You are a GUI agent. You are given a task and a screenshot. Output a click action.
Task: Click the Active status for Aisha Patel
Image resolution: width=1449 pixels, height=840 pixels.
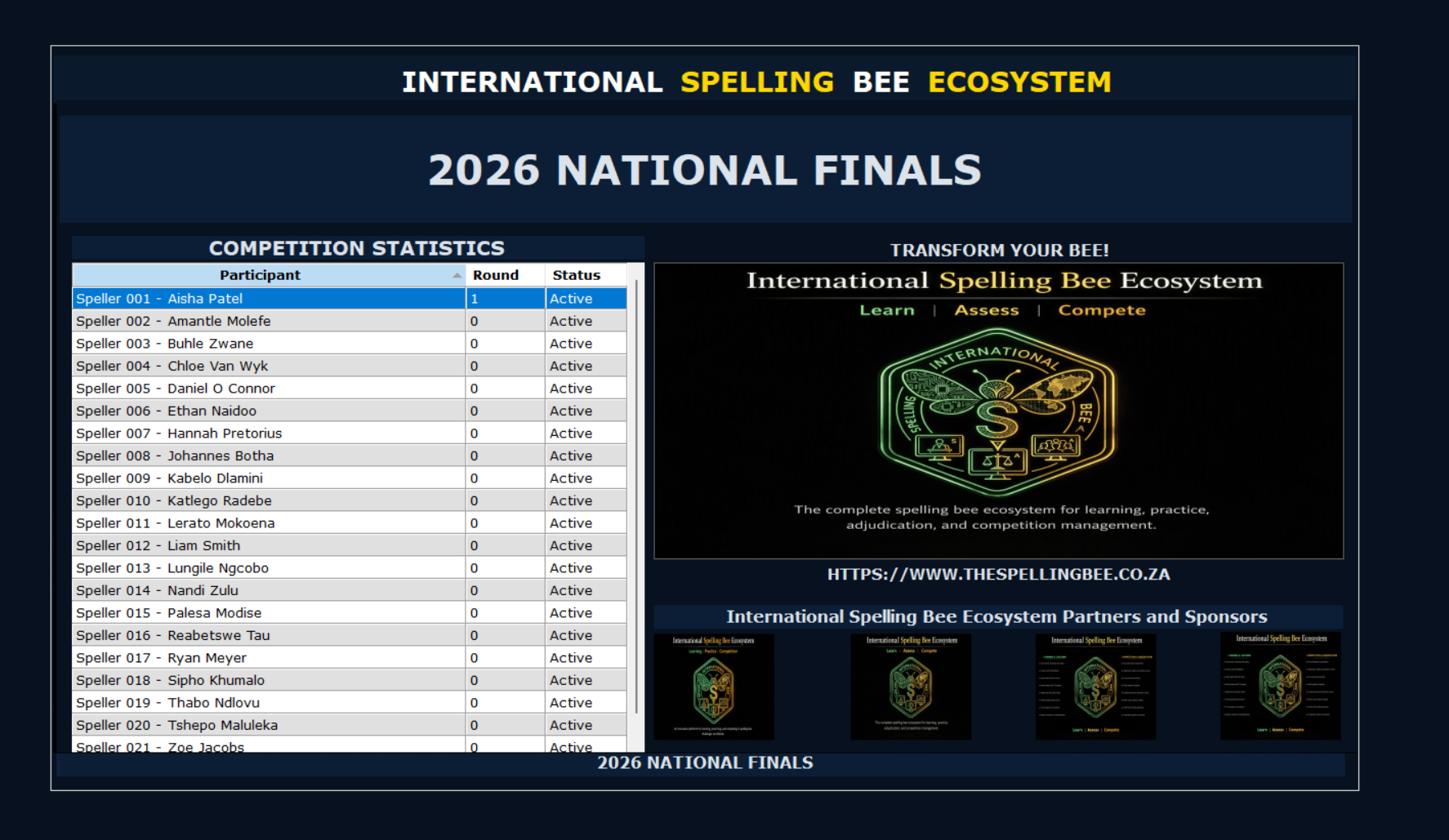(x=586, y=299)
